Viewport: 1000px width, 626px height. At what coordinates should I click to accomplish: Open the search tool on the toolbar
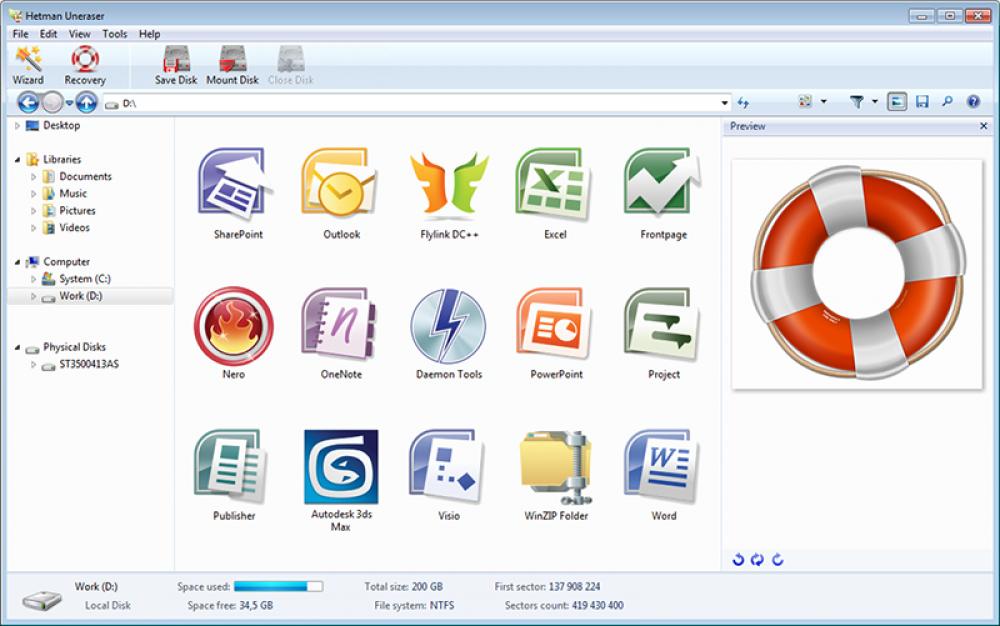pos(948,101)
